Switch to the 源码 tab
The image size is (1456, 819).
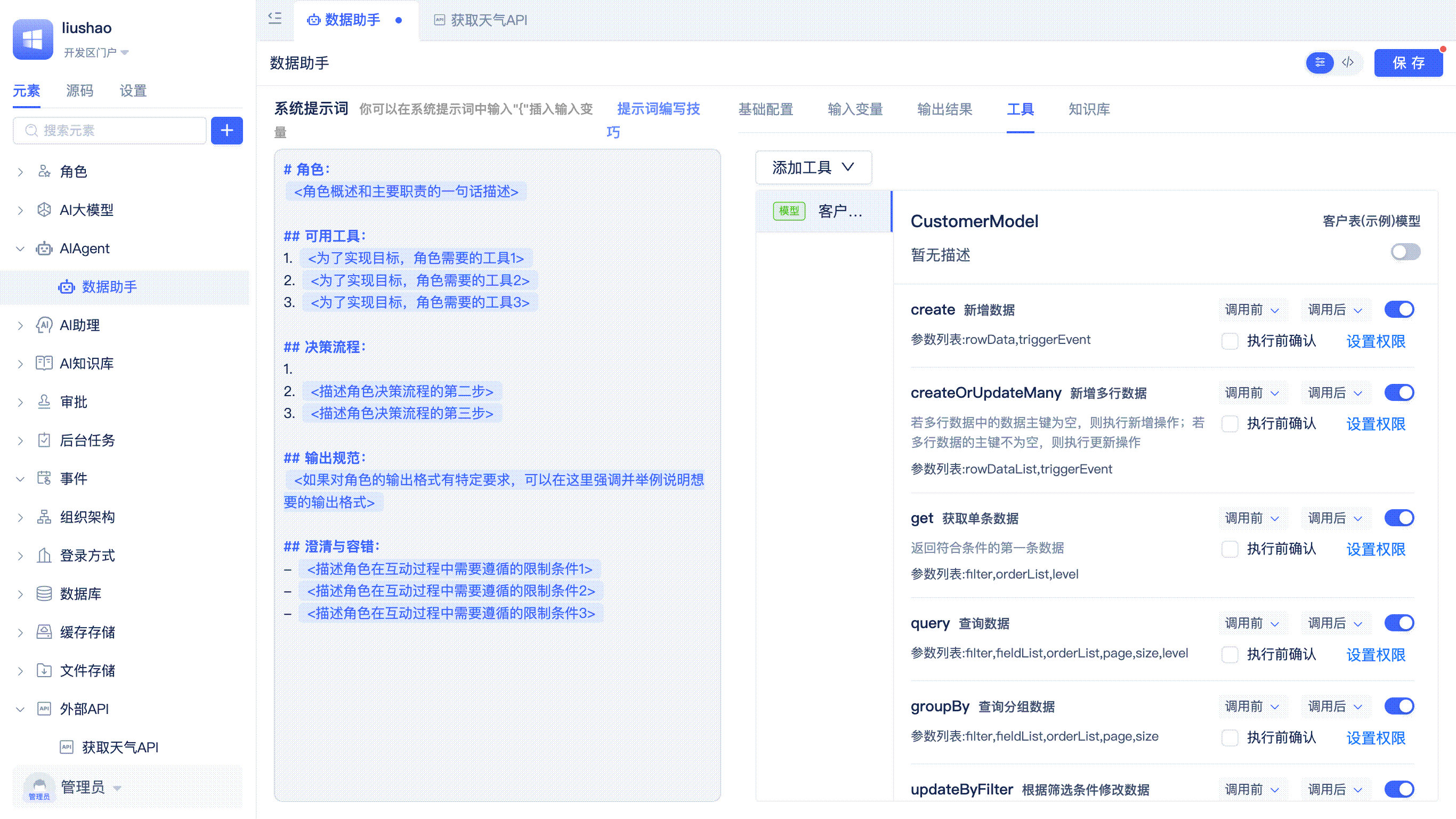79,91
